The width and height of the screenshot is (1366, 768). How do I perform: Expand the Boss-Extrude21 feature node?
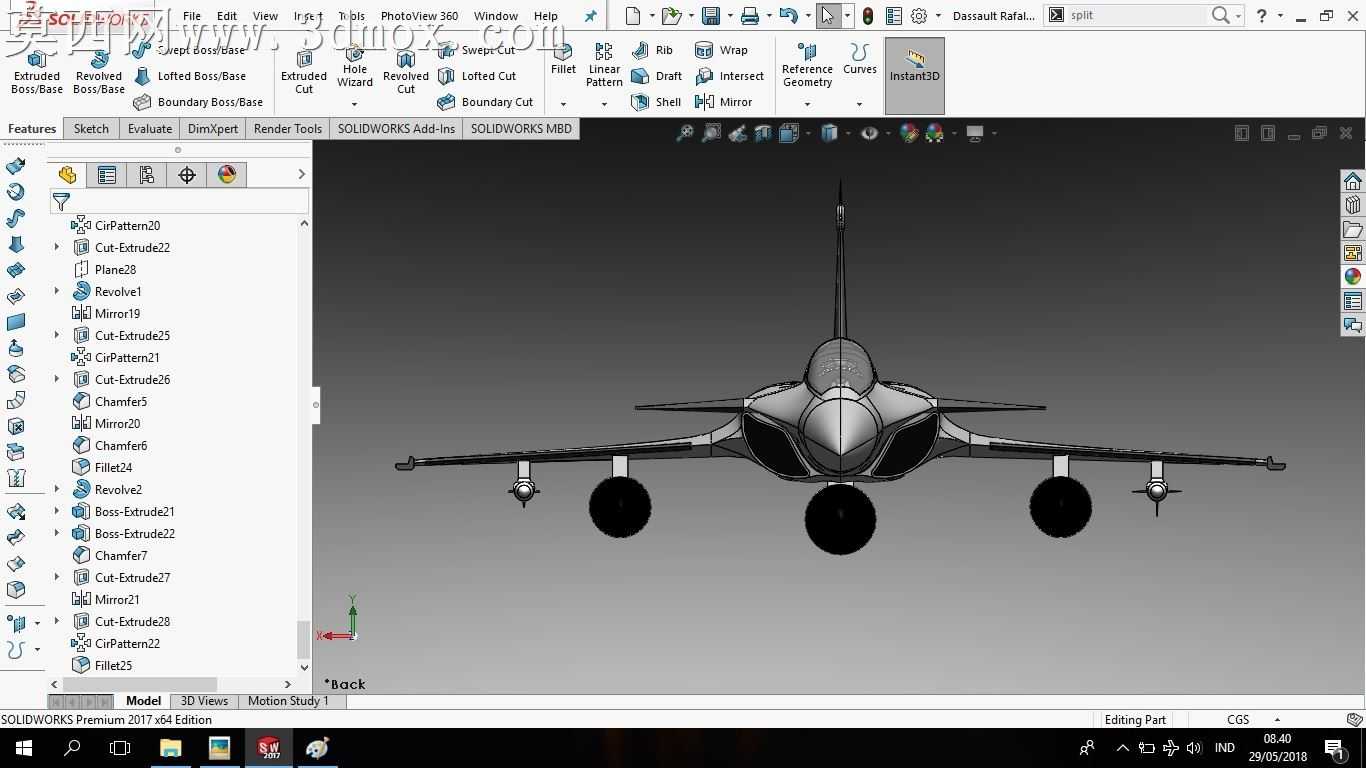57,511
